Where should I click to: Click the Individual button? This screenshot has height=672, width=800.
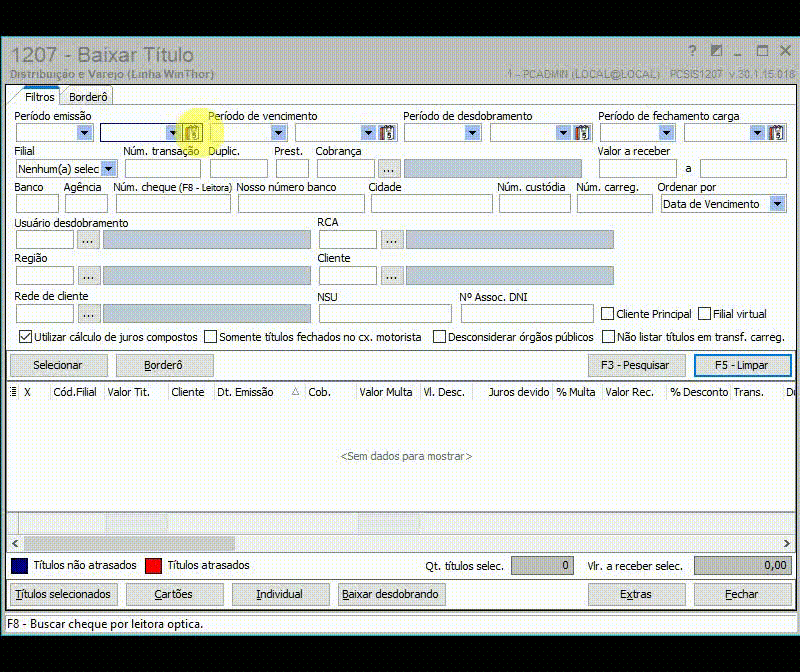[280, 594]
